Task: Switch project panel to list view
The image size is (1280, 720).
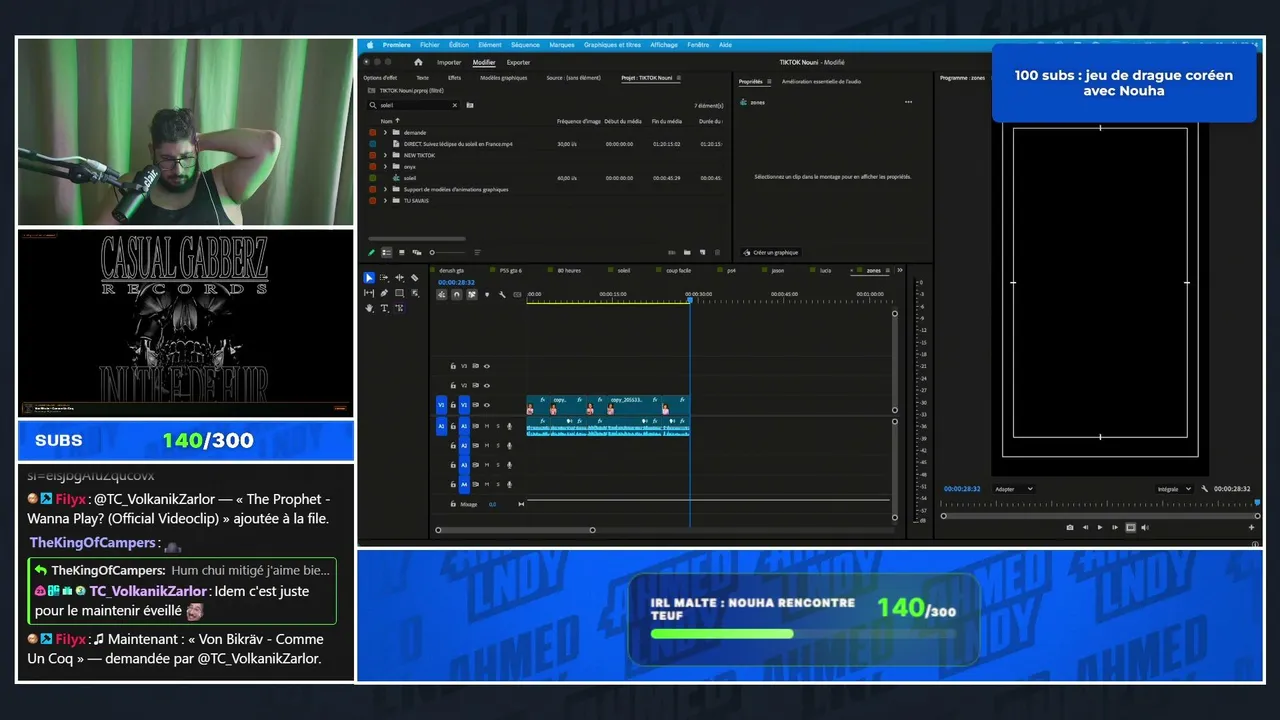Action: 387,252
